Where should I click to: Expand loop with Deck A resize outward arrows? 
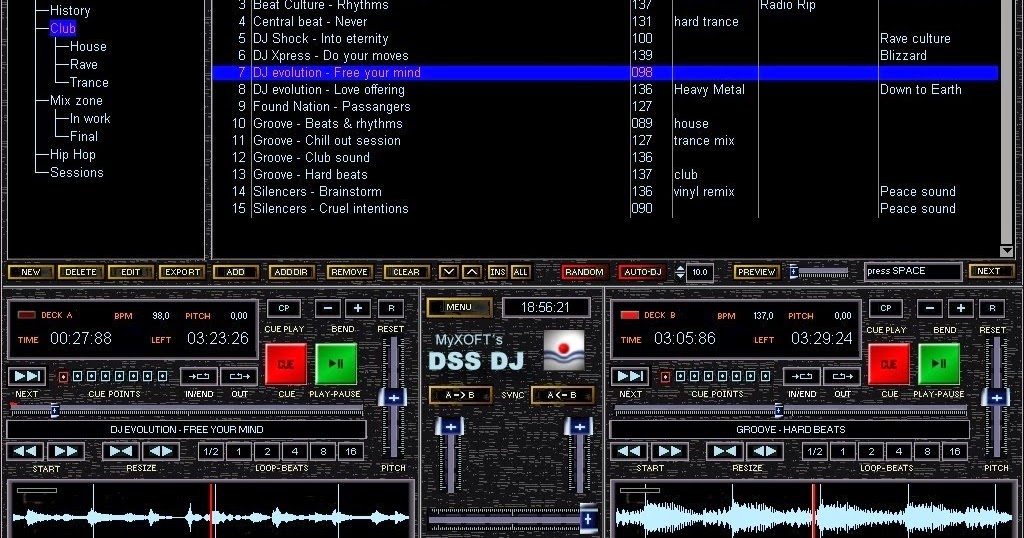161,451
